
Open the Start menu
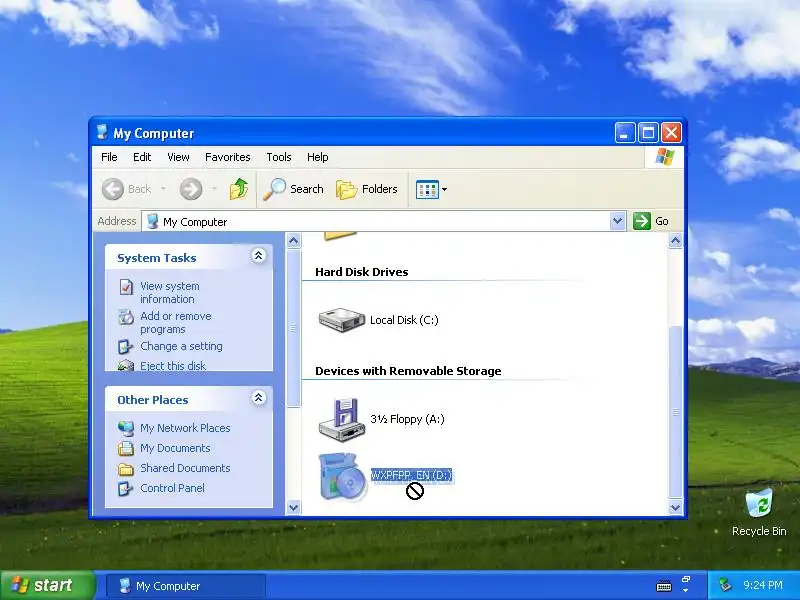[x=48, y=585]
